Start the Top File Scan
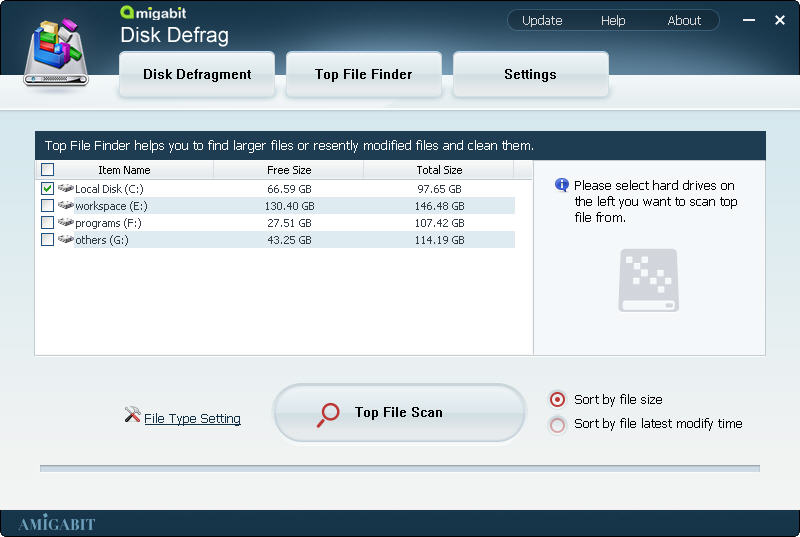Screen dimensions: 800x537 coord(399,413)
